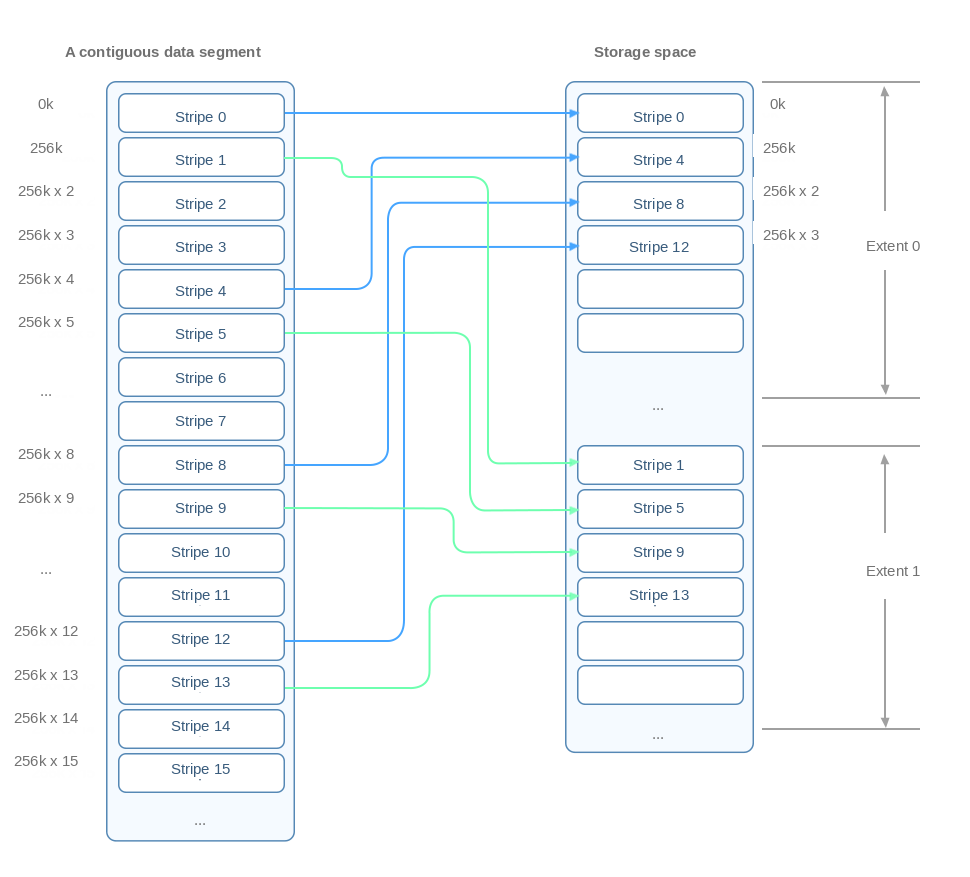The height and width of the screenshot is (877, 970).
Task: Click the 'Storage space' heading
Action: click(645, 52)
